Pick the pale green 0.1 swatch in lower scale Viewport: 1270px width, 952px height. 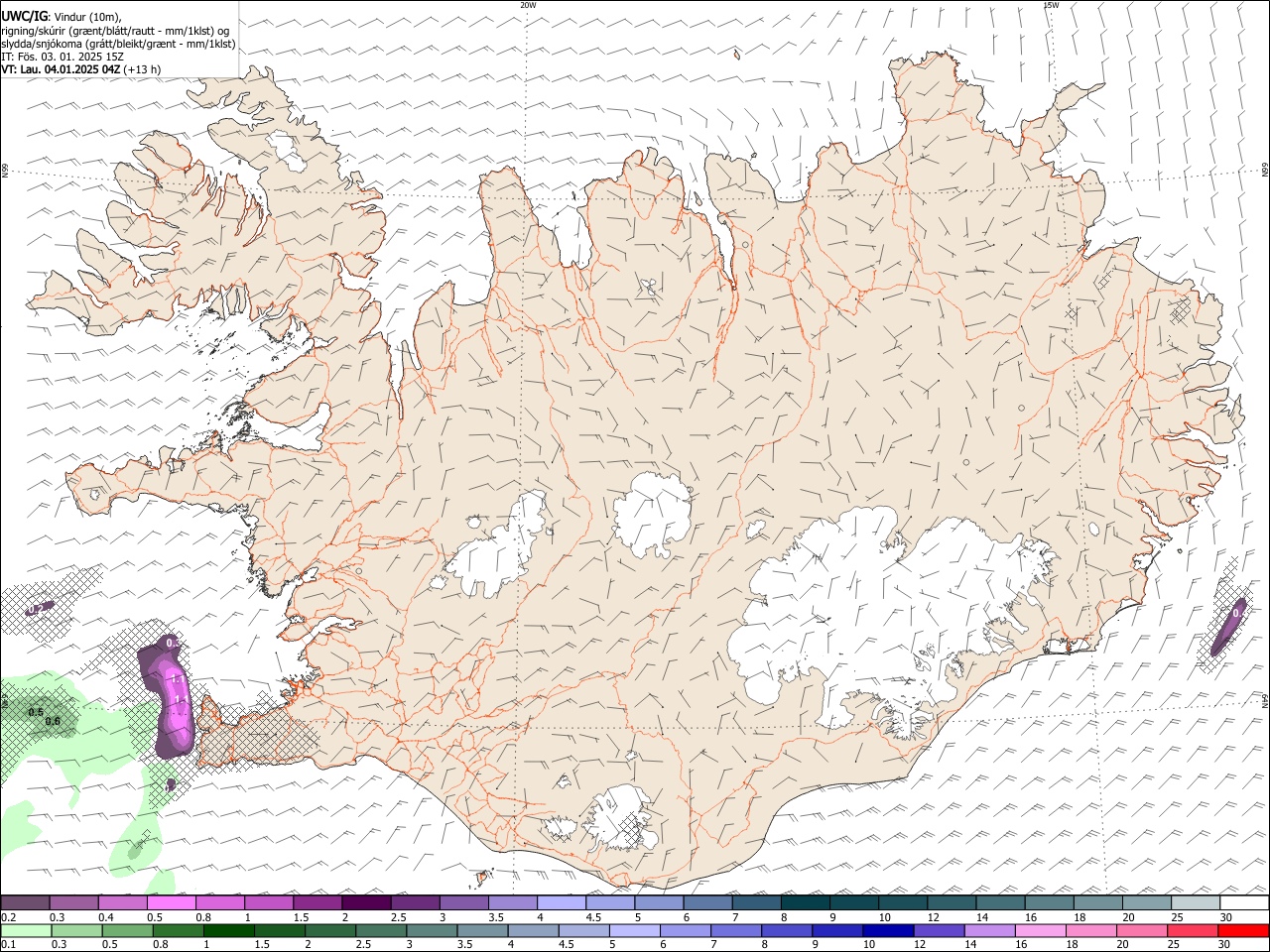tap(25, 931)
